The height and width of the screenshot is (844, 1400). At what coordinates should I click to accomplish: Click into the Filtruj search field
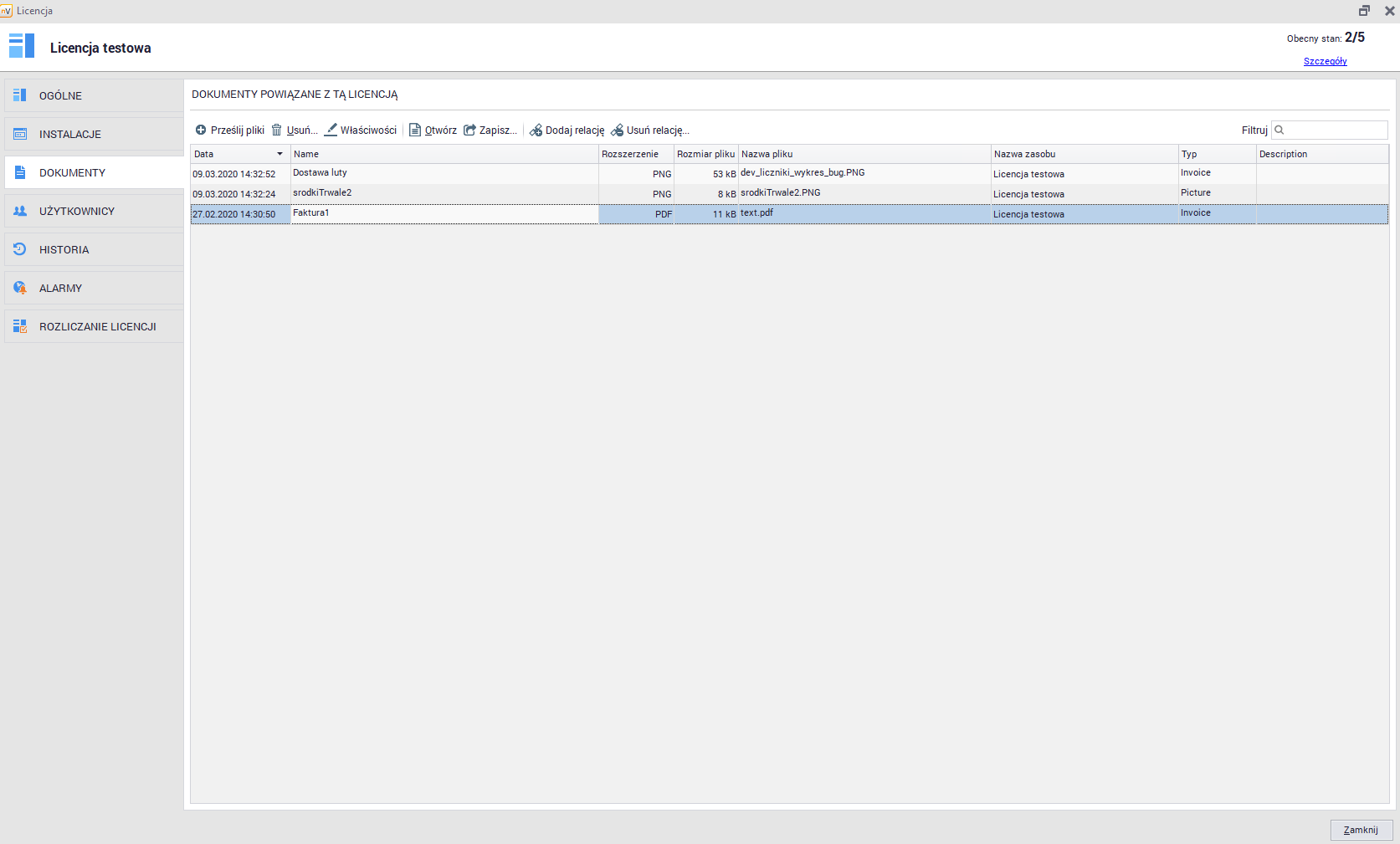(1335, 130)
